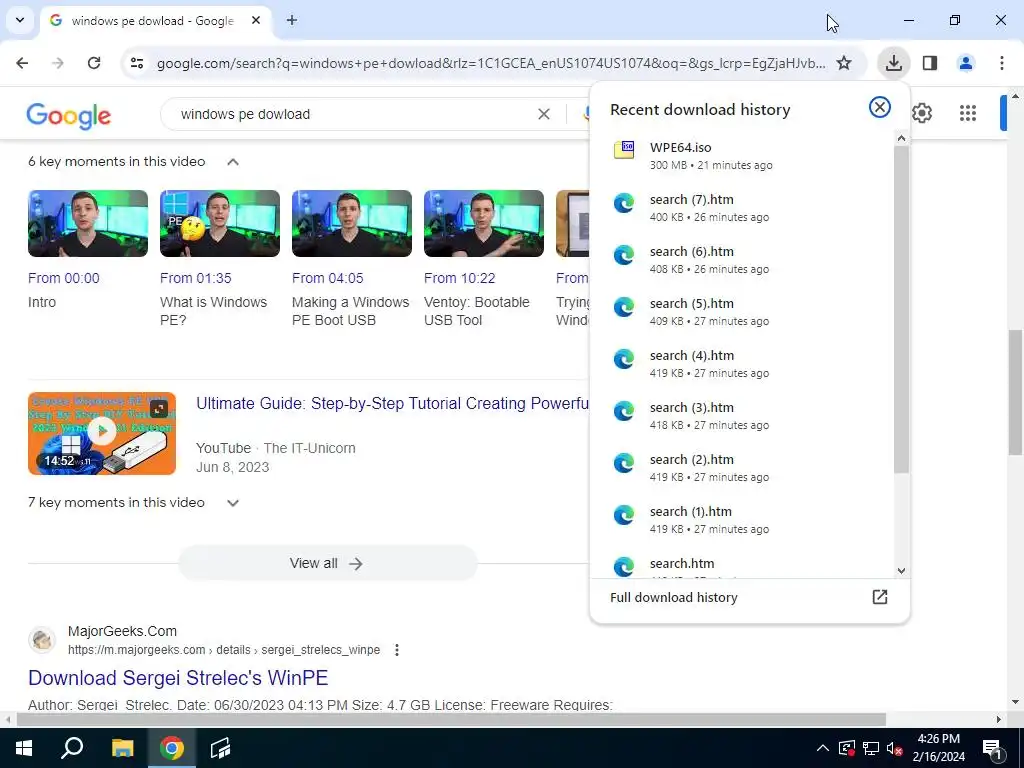This screenshot has width=1024, height=768.
Task: Open a new tab with plus button
Action: 292,21
